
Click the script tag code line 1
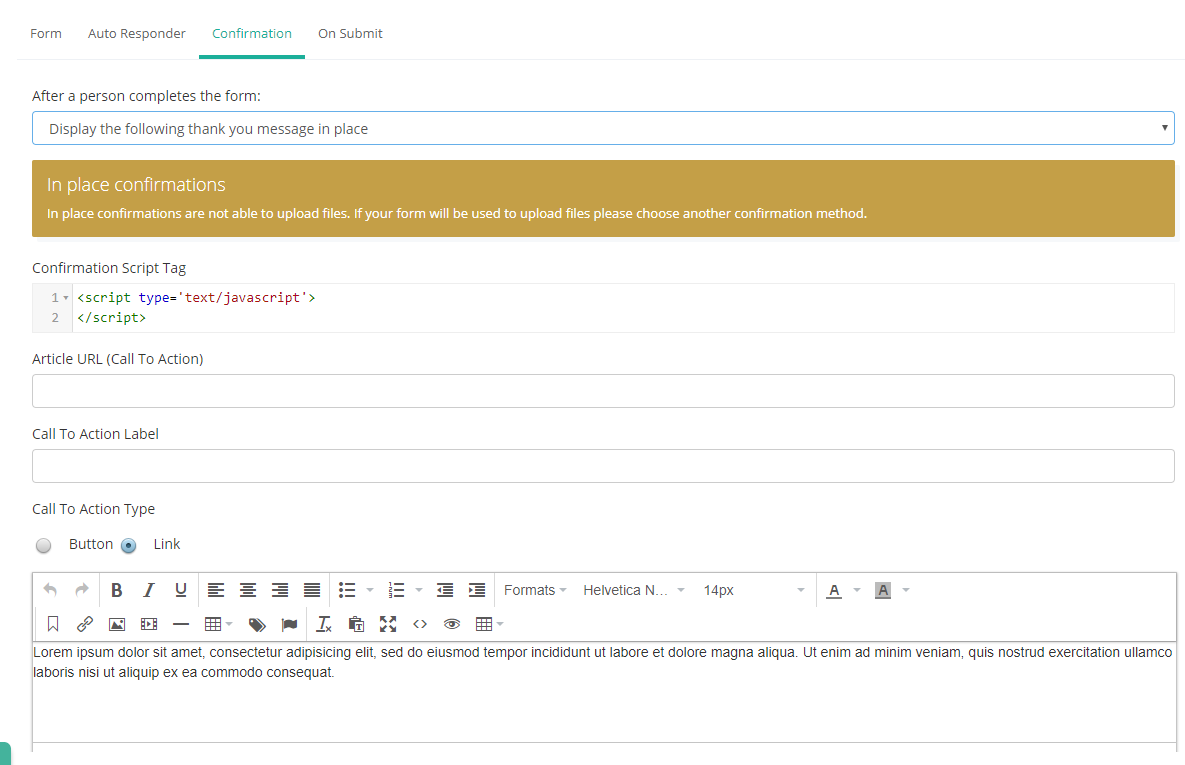tap(196, 298)
